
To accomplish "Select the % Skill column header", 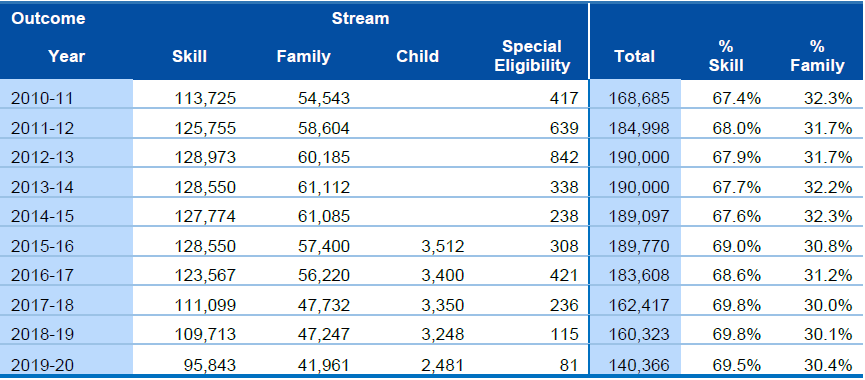I will pyautogui.click(x=726, y=56).
